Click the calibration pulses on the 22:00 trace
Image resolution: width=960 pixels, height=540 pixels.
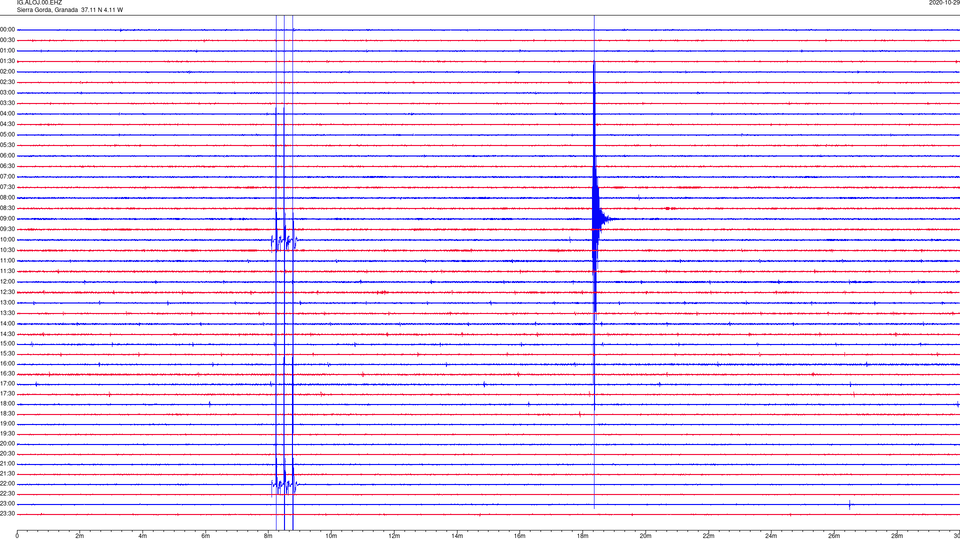coord(284,486)
